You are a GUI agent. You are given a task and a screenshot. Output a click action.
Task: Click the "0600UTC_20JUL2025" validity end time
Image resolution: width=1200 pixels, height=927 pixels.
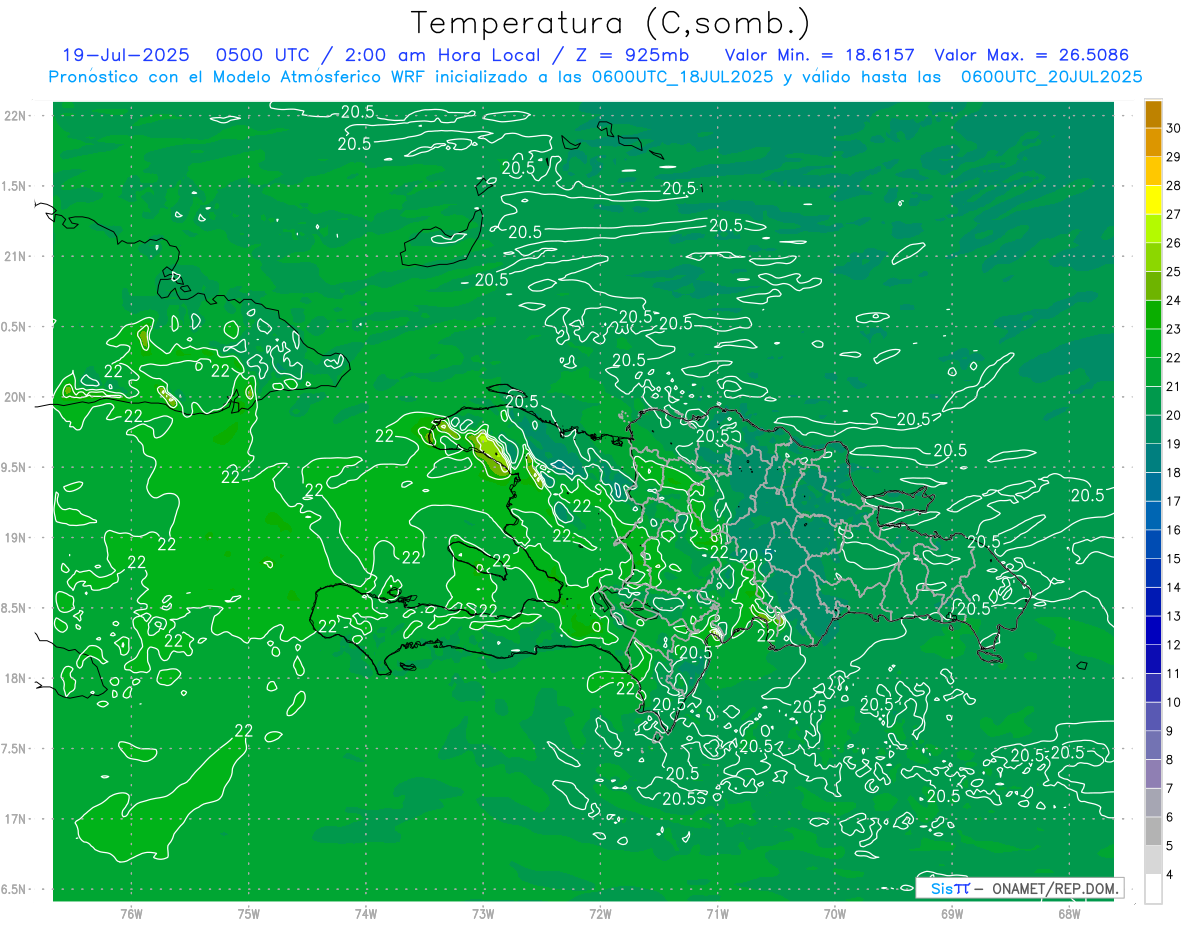click(x=1052, y=77)
